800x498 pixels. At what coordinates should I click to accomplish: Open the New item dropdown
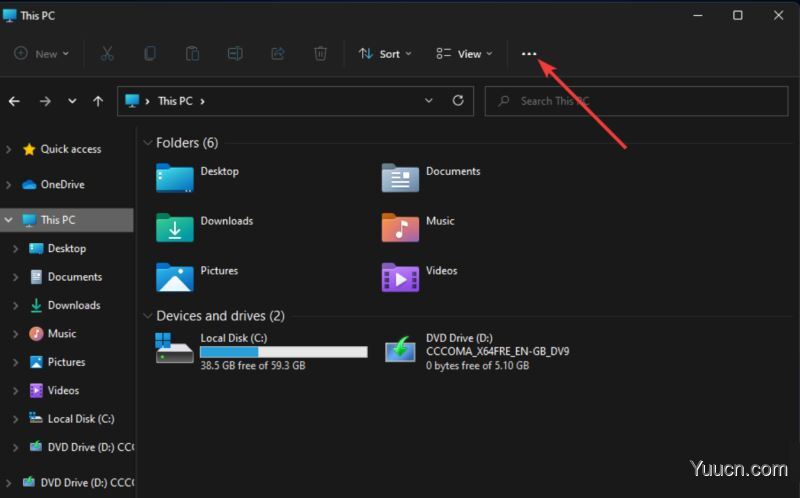click(41, 54)
